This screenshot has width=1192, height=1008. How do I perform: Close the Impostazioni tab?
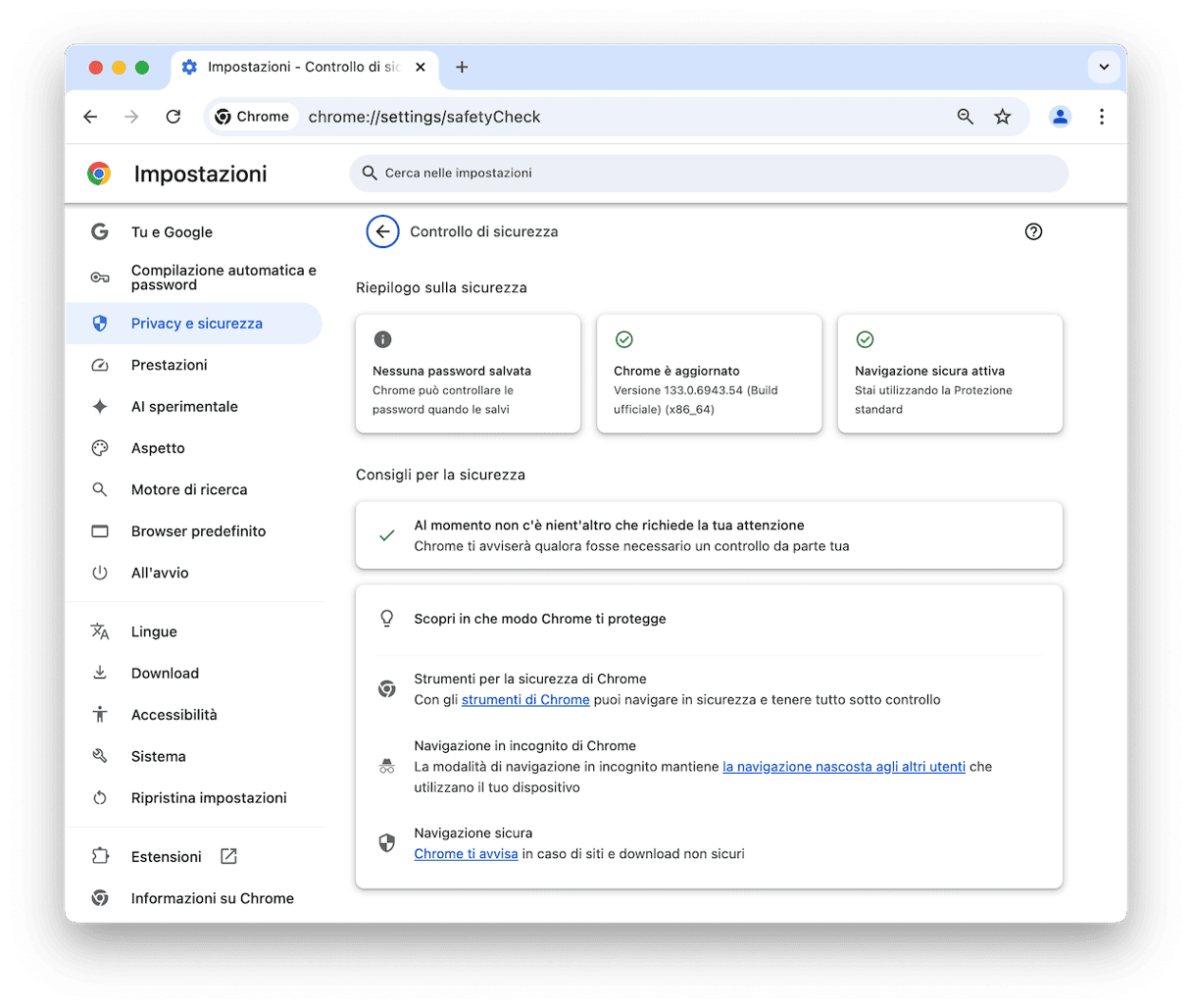point(421,67)
